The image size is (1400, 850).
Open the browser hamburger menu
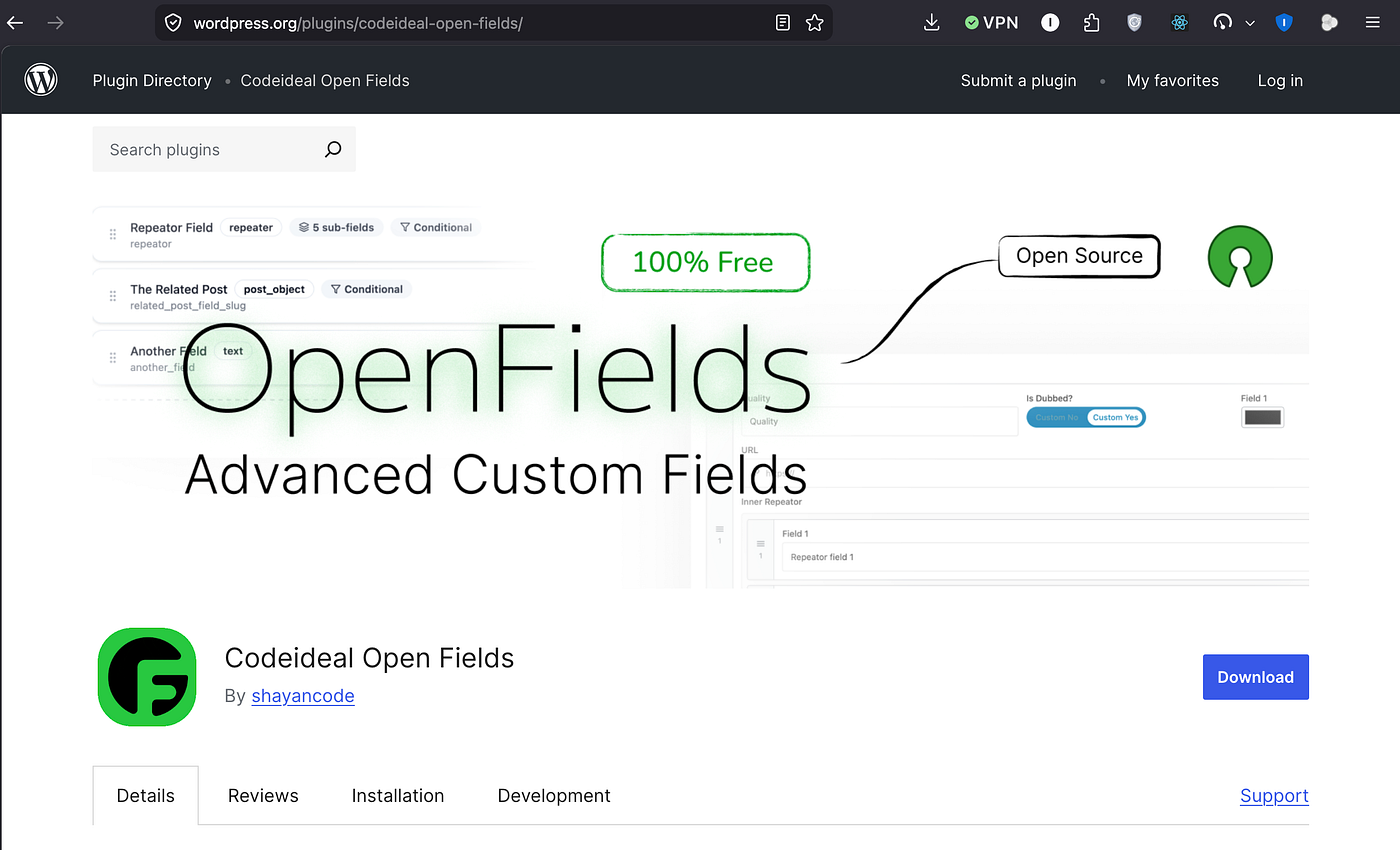point(1372,22)
